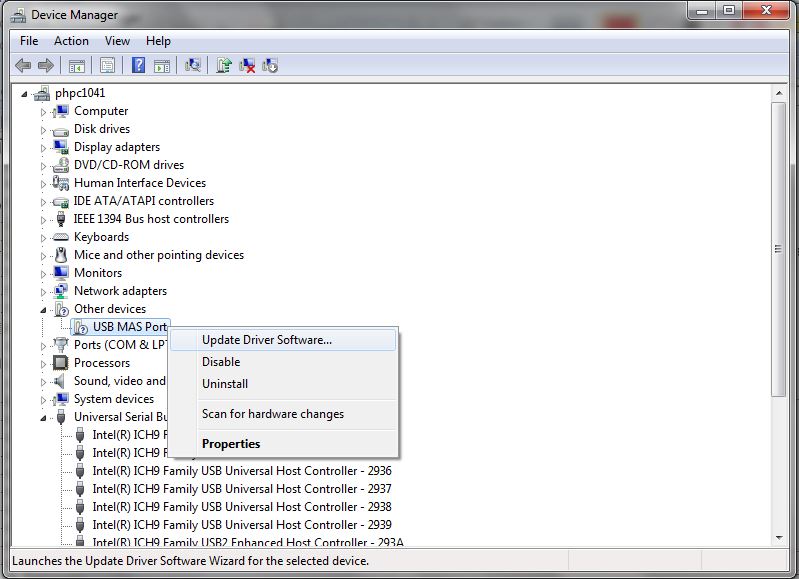Click the Human Interface Devices icon
Image resolution: width=799 pixels, height=579 pixels.
pyautogui.click(x=61, y=183)
